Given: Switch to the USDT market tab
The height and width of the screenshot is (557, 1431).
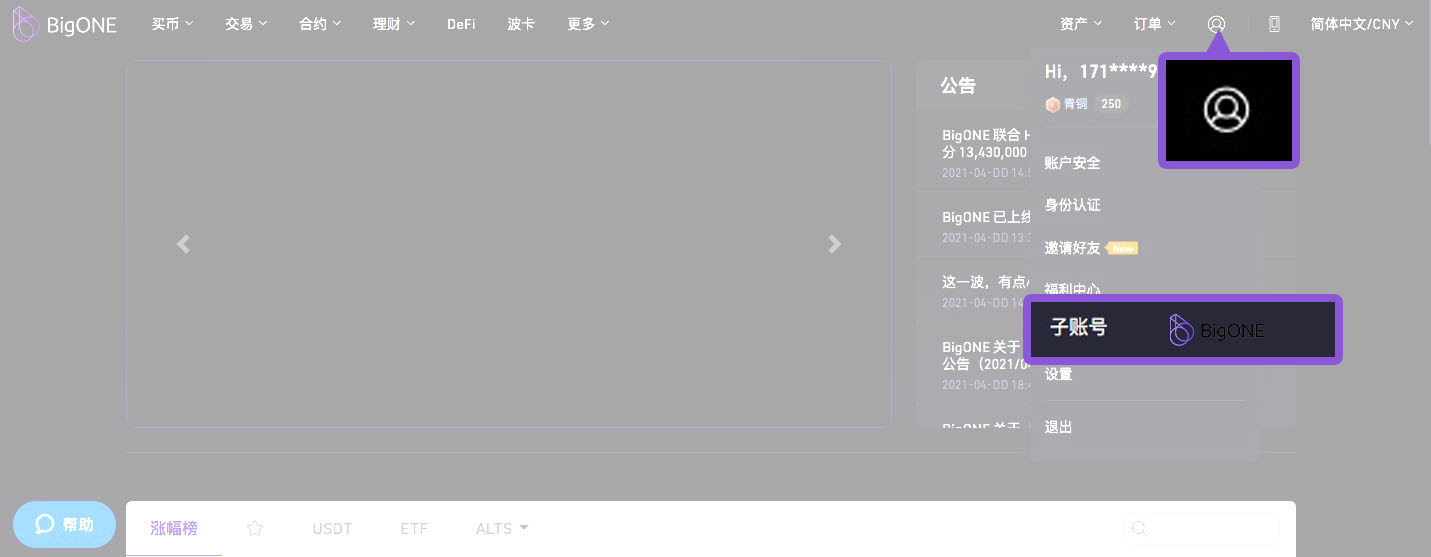Looking at the screenshot, I should pos(332,528).
